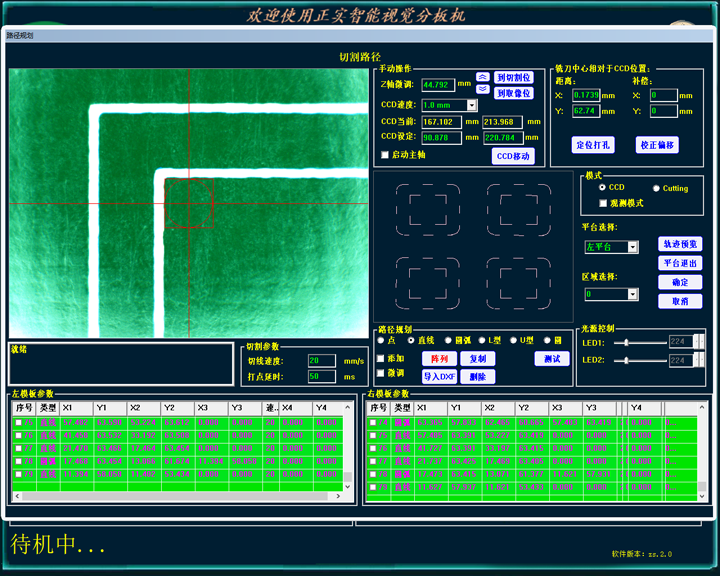Screen dimensions: 720x576
Task: Click the Z-axis lower double-chevron down button
Action: 482,89
